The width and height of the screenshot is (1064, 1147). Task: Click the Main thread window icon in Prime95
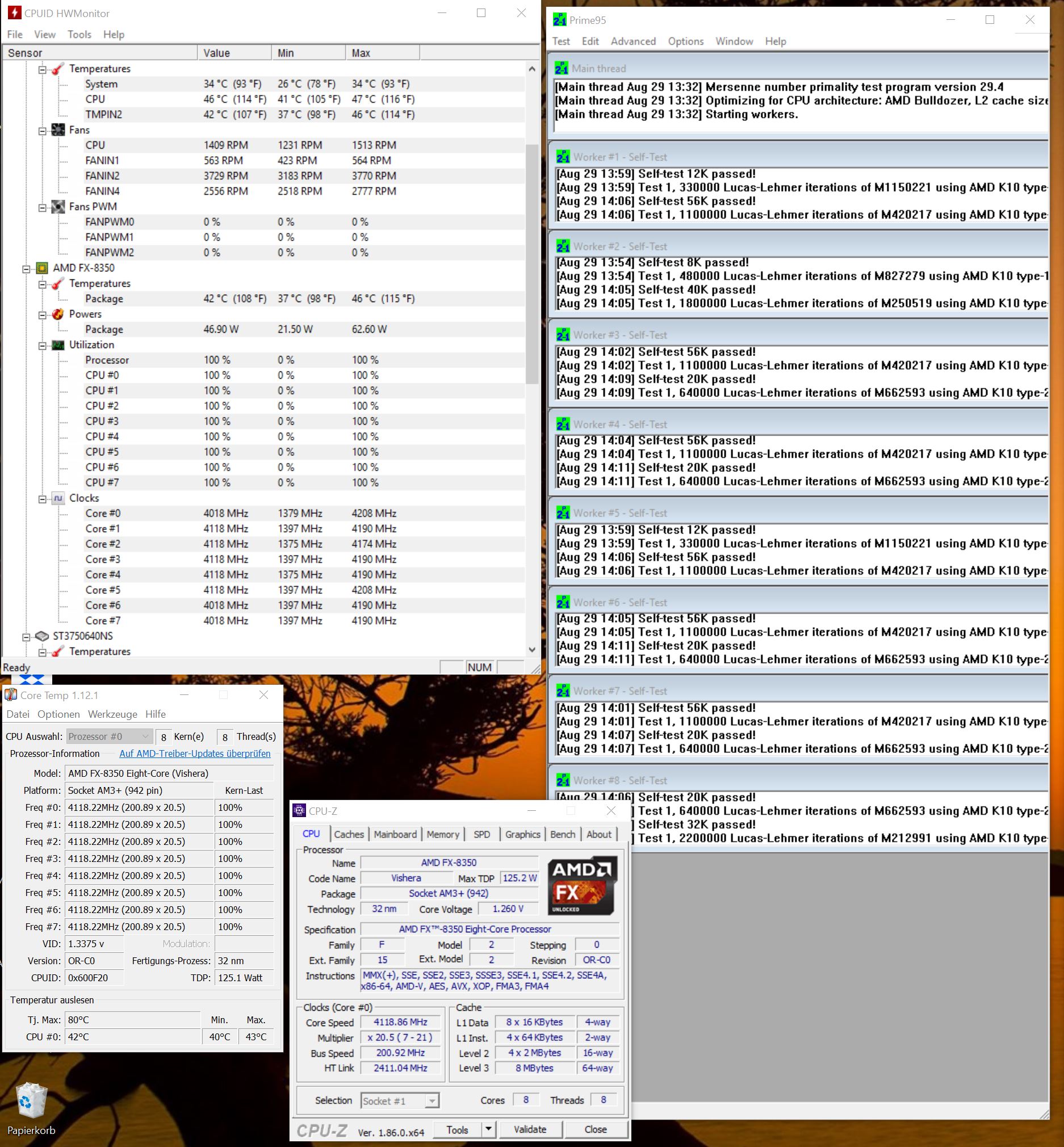pyautogui.click(x=562, y=68)
